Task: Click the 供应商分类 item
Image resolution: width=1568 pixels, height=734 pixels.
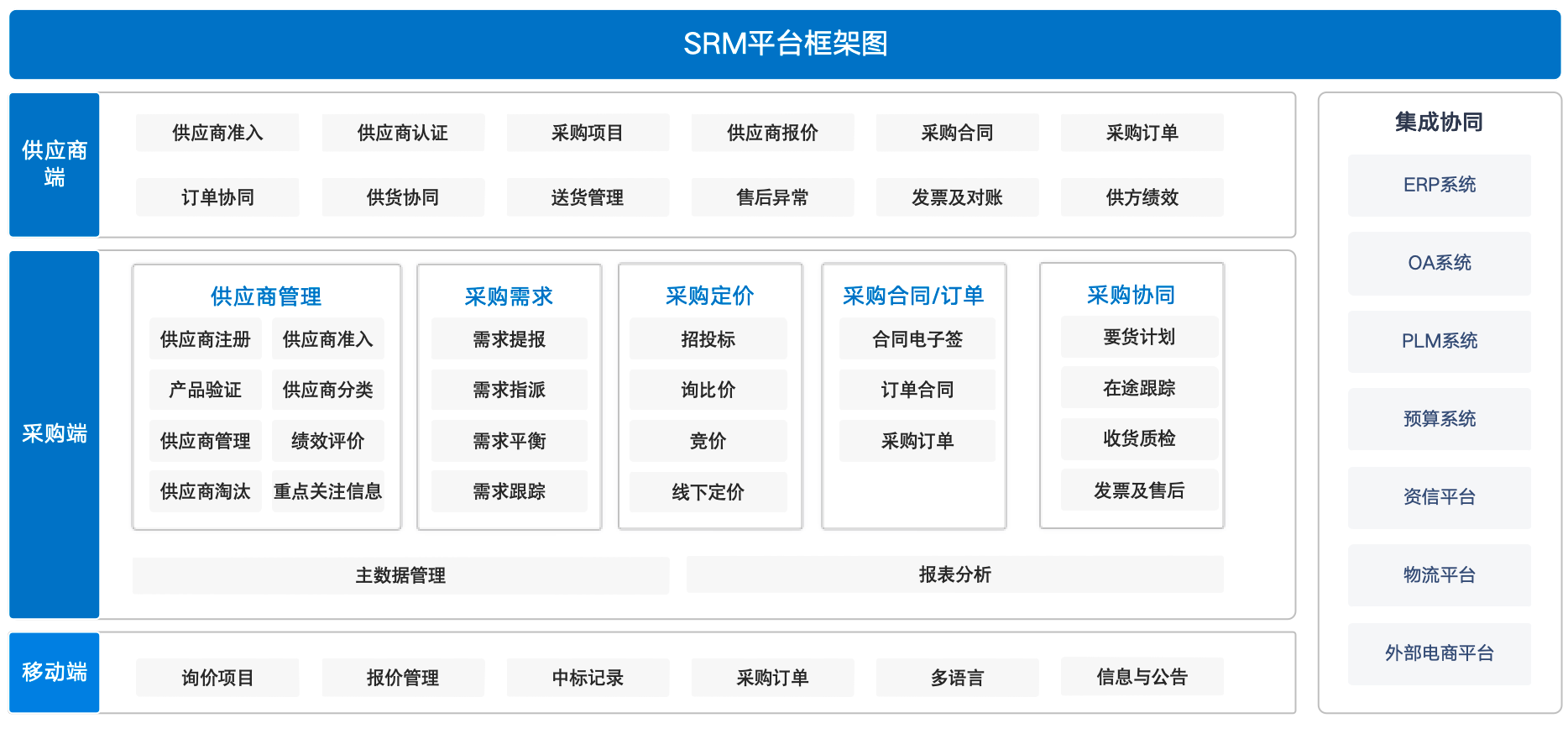Action: point(328,390)
